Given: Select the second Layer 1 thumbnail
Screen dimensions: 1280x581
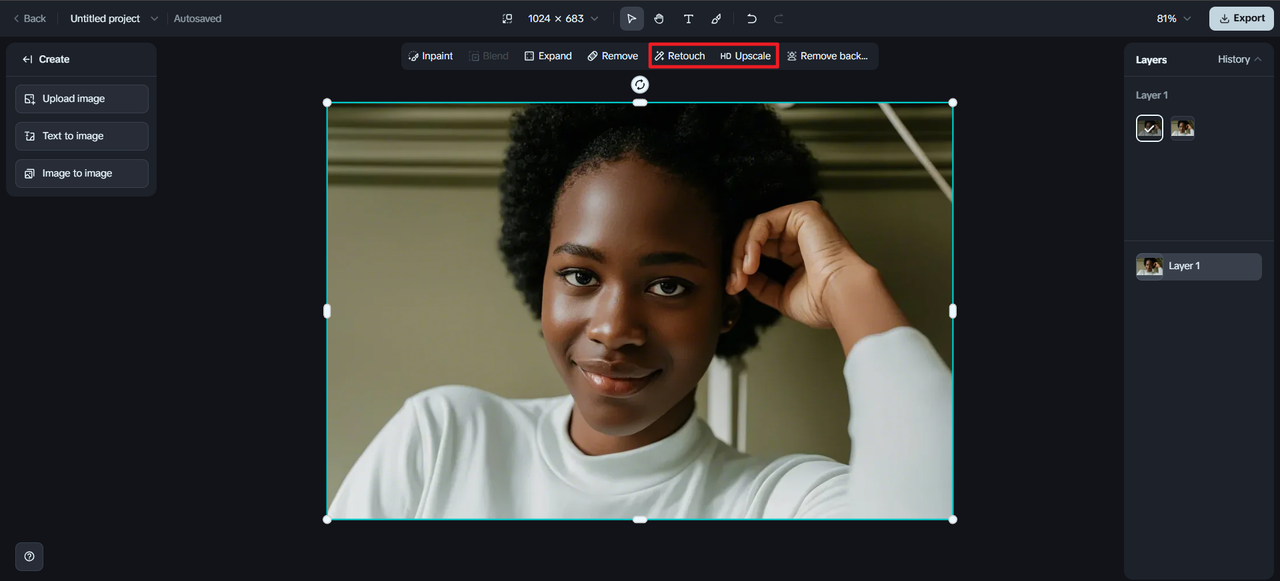Looking at the screenshot, I should click(1183, 128).
